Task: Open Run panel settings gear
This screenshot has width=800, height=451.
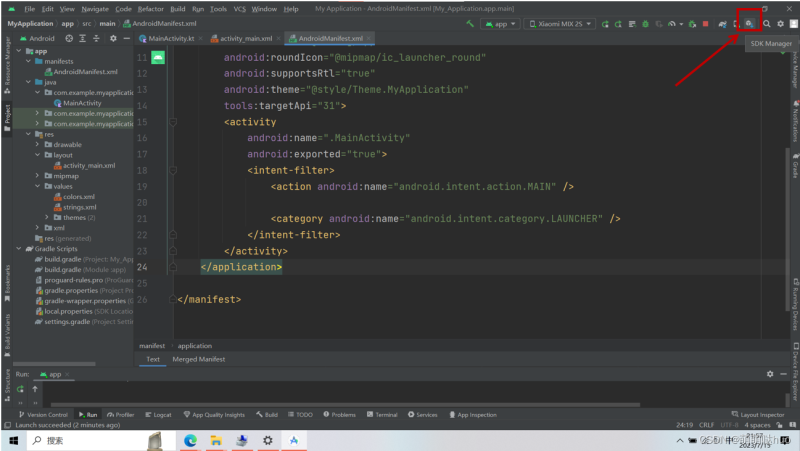Action: click(770, 374)
